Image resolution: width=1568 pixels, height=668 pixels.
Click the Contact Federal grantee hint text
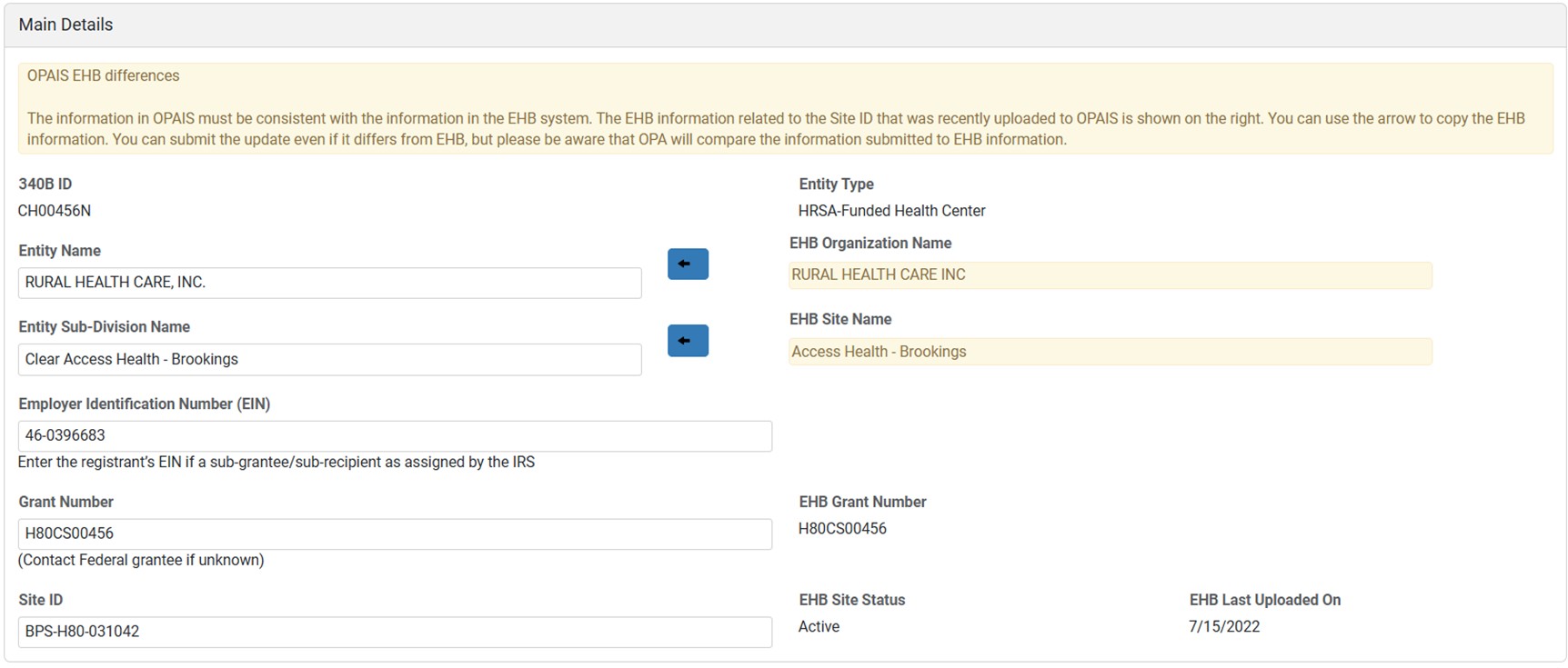141,561
